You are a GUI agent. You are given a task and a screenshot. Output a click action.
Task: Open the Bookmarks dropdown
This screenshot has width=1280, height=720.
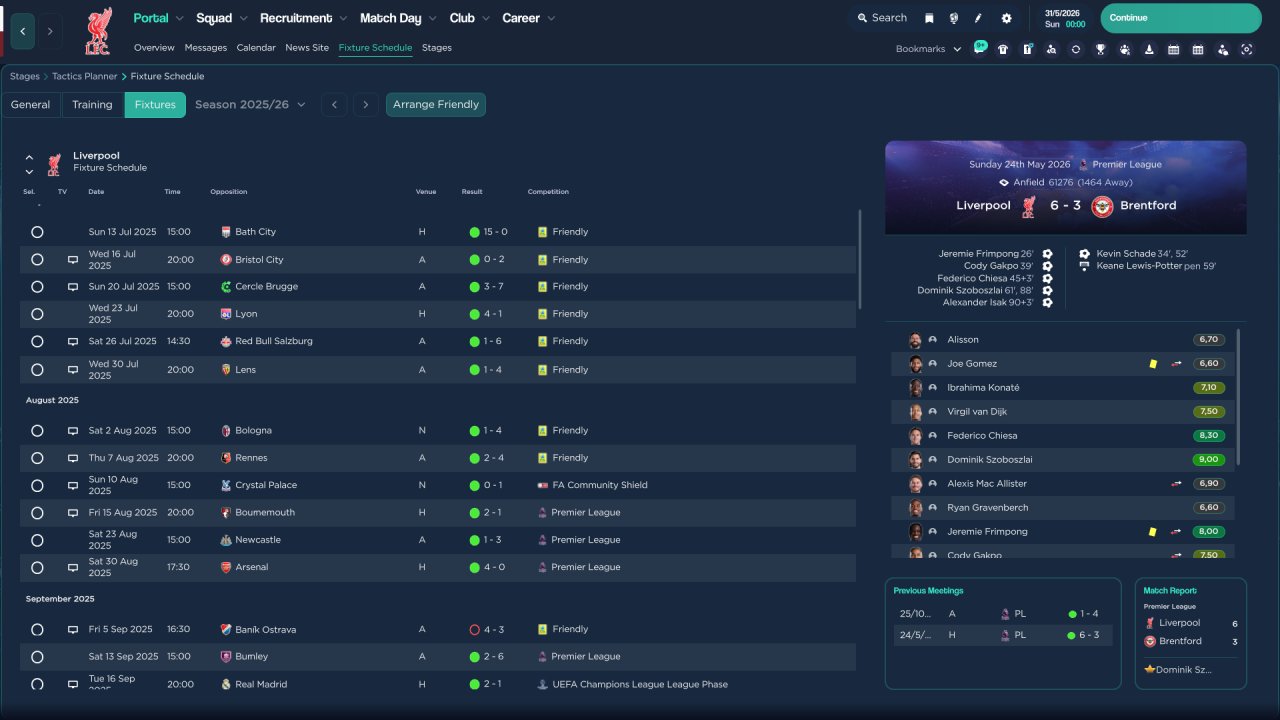click(x=928, y=49)
